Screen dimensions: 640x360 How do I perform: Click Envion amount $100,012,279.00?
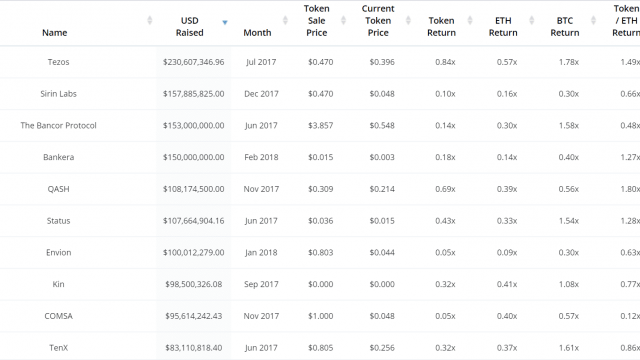pyautogui.click(x=193, y=253)
